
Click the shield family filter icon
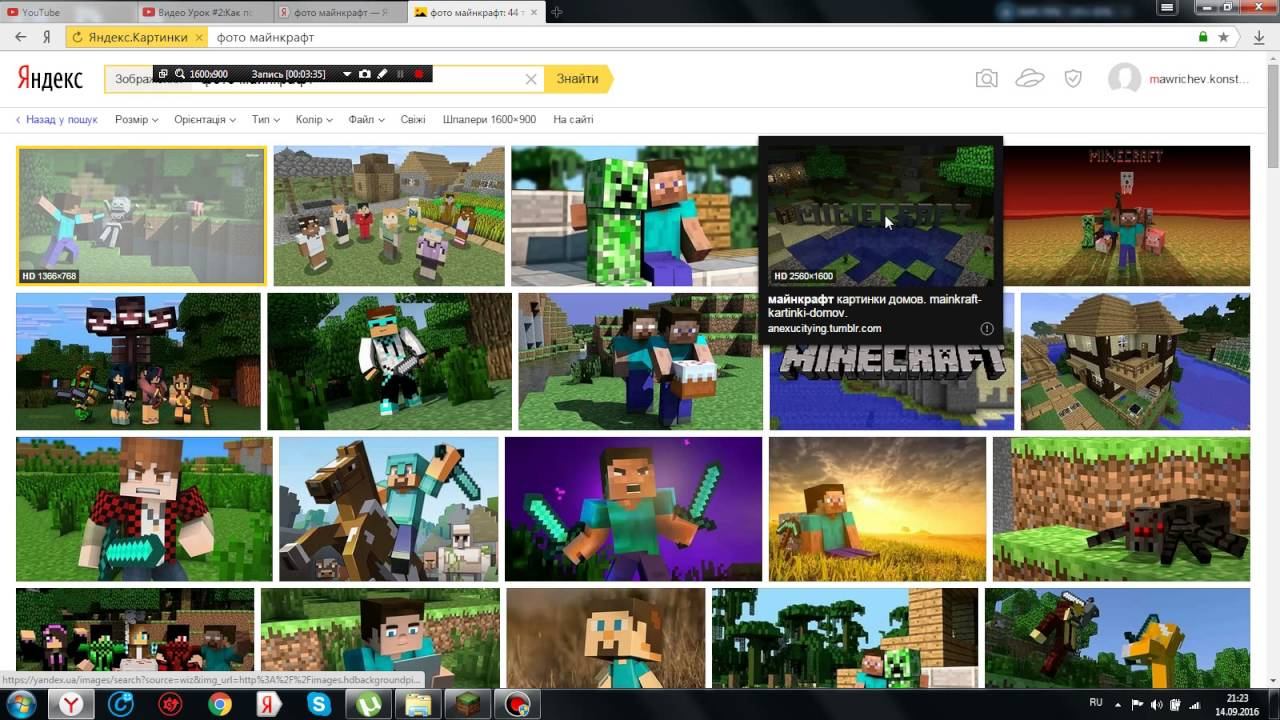(1073, 79)
